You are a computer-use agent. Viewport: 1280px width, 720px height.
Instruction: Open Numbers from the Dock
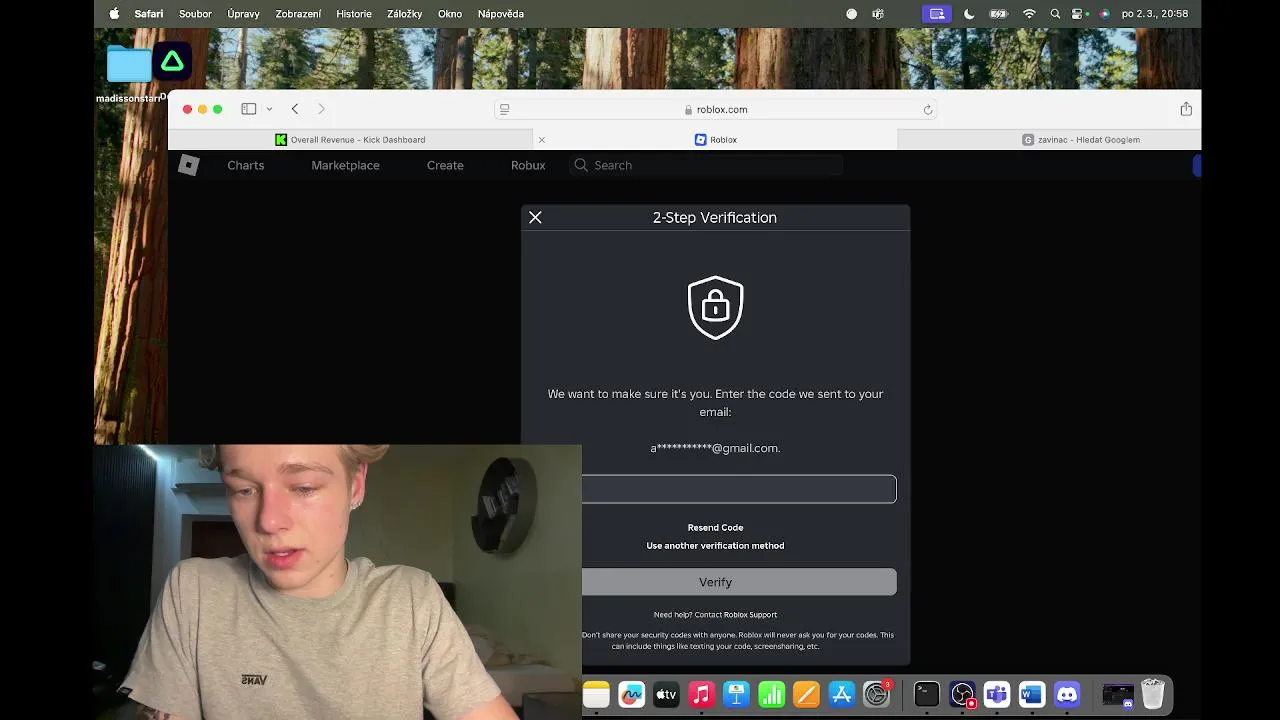coord(772,694)
